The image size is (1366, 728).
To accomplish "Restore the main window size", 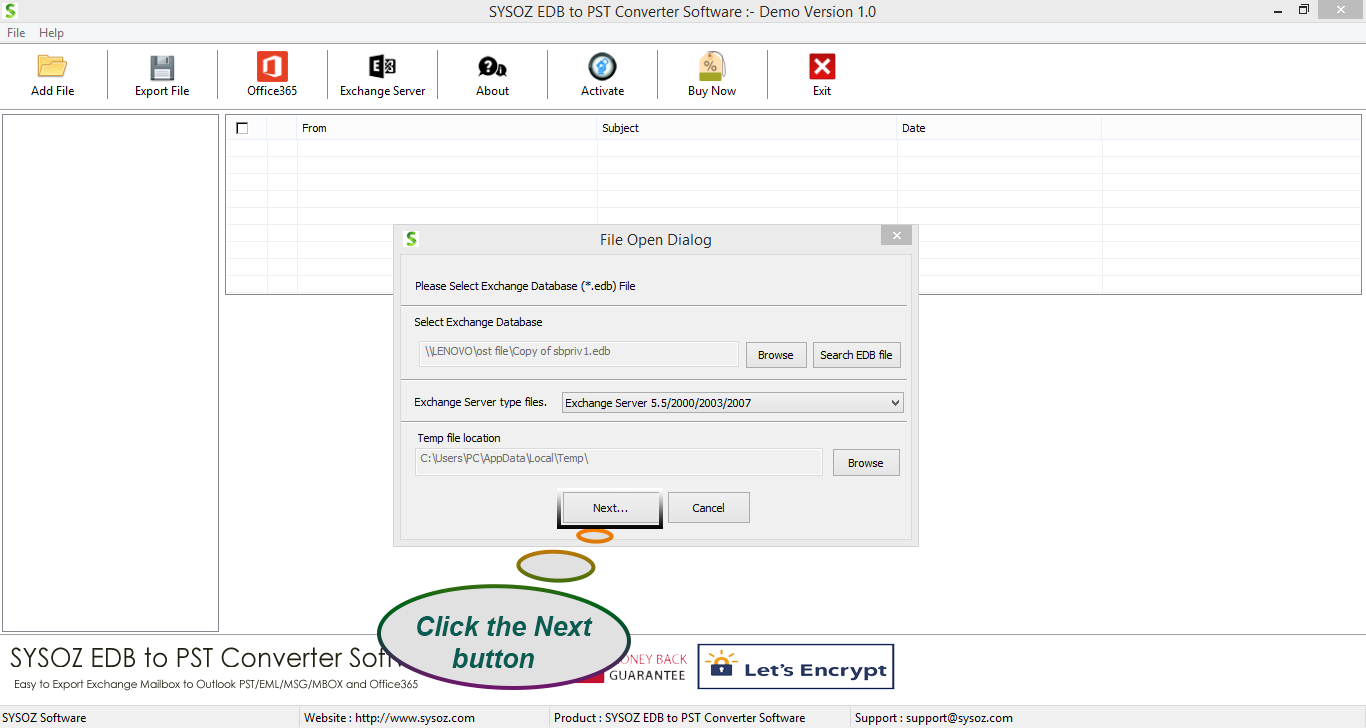I will click(1304, 10).
